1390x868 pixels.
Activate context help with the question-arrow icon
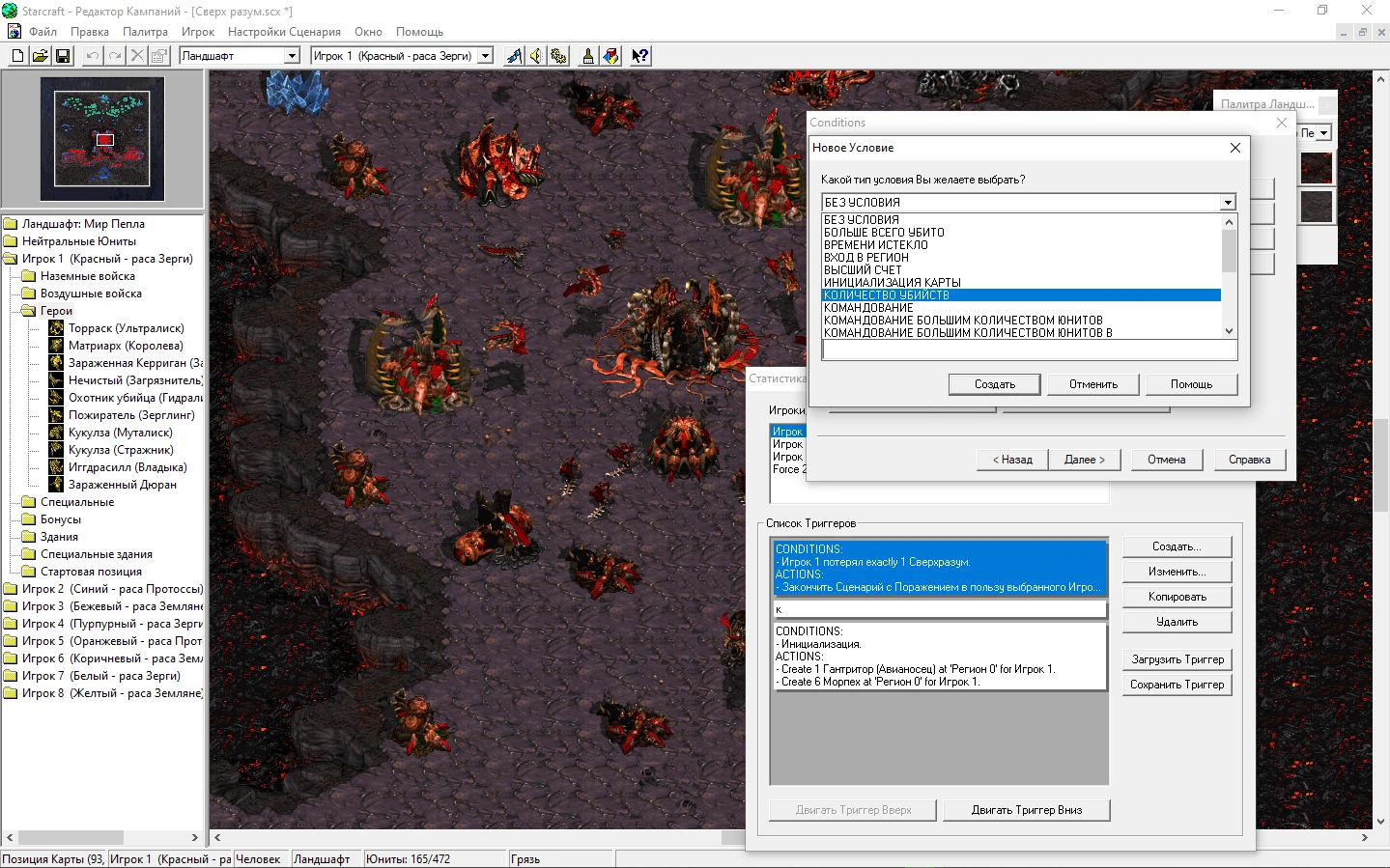[x=638, y=55]
